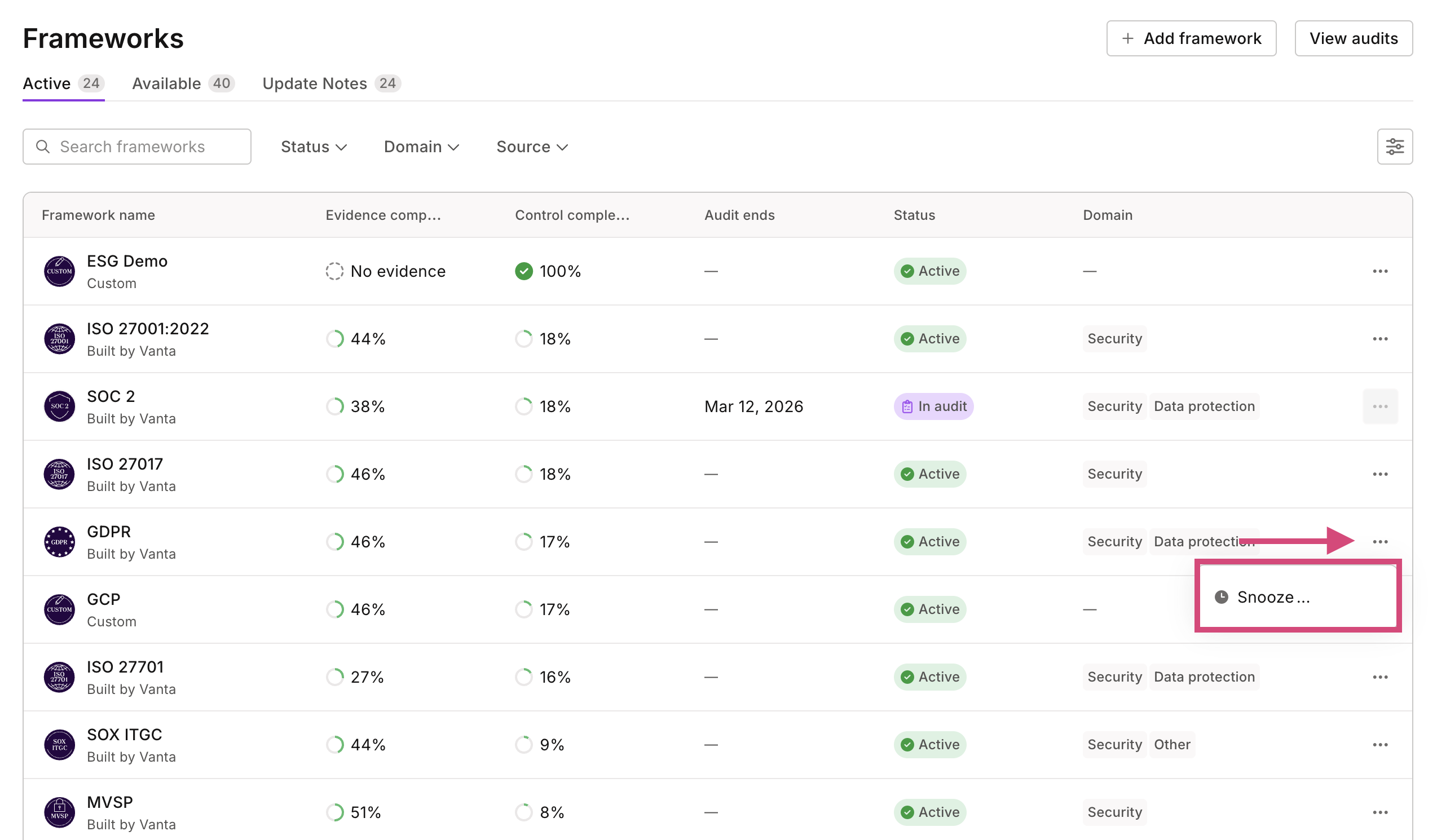Switch to the Active tab

[63, 84]
